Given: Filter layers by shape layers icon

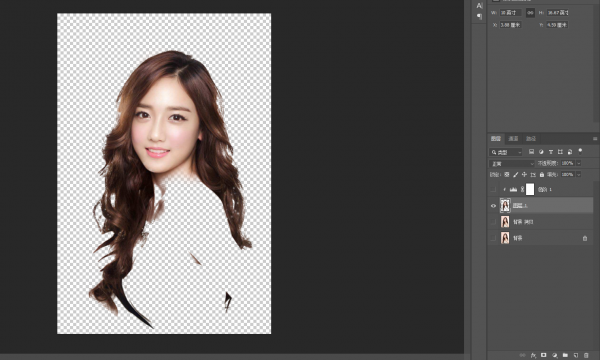Looking at the screenshot, I should [x=560, y=152].
